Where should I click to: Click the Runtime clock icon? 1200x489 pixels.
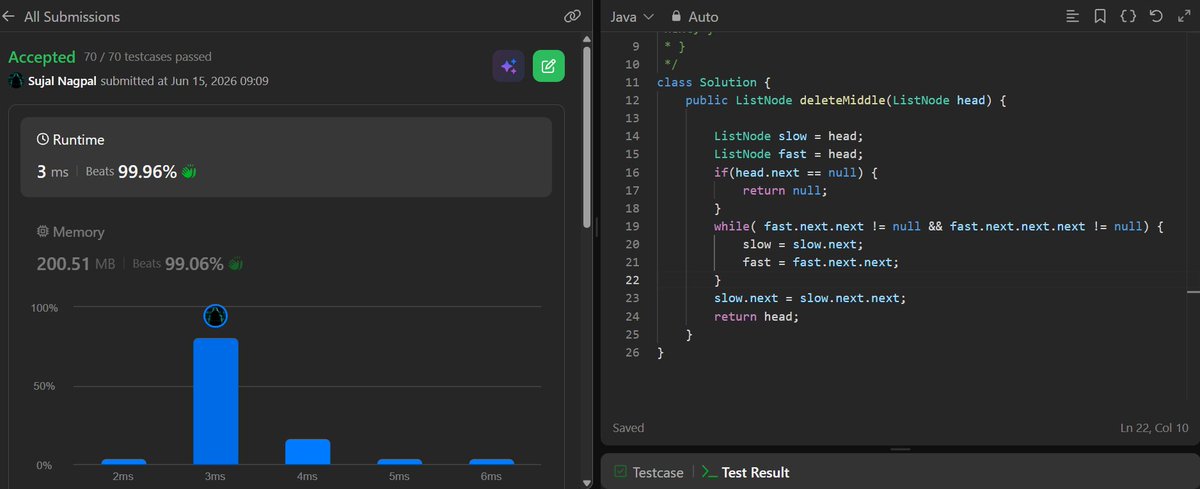coord(43,140)
